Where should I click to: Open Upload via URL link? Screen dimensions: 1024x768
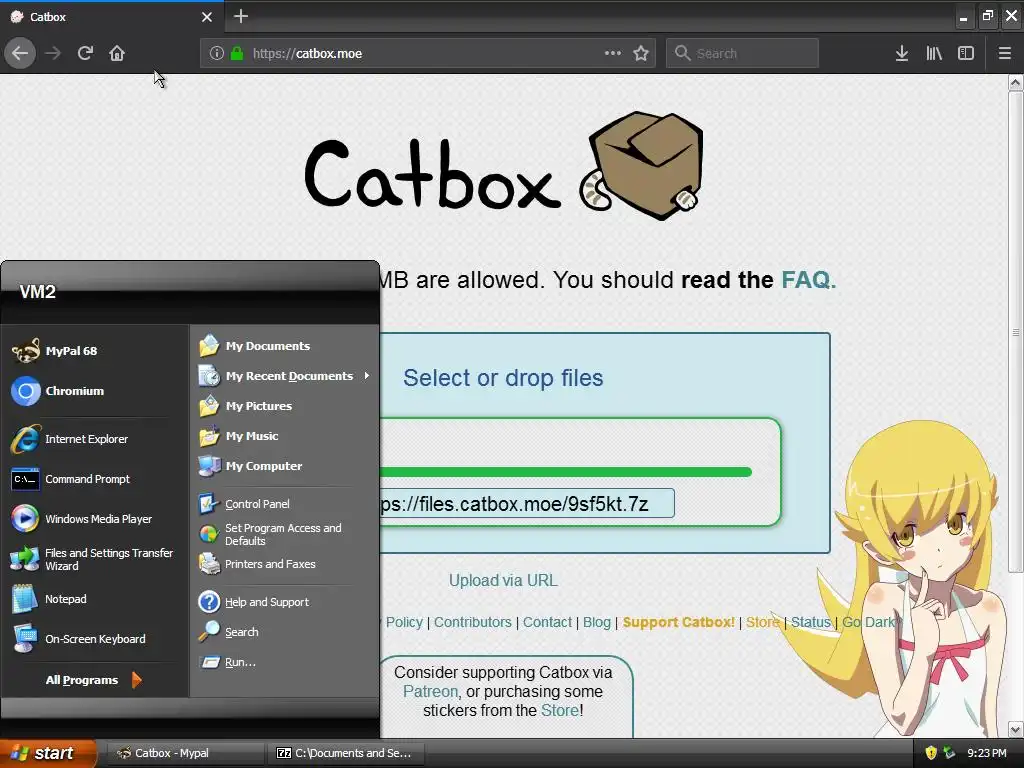[503, 581]
